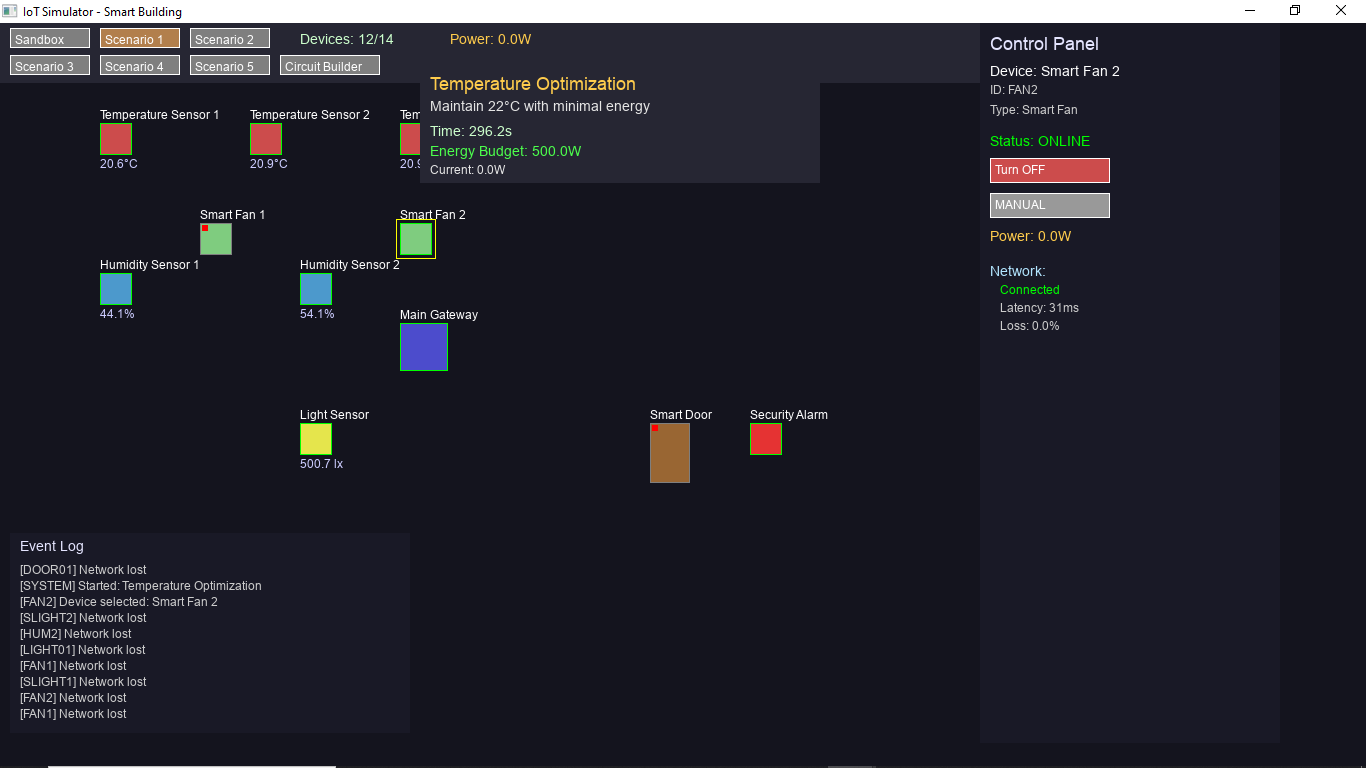The image size is (1366, 768).
Task: Open Scenario 2
Action: [x=230, y=38]
